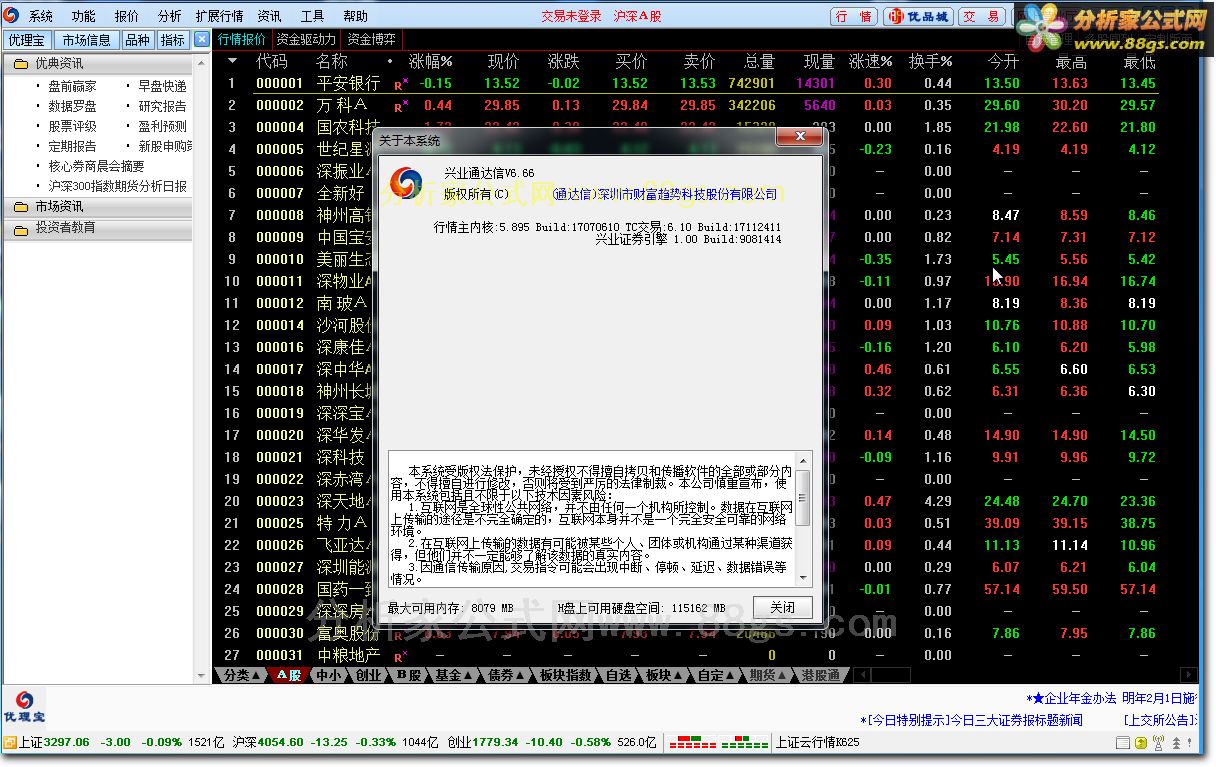
Task: Switch to the 中小 bottom tab
Action: point(329,675)
